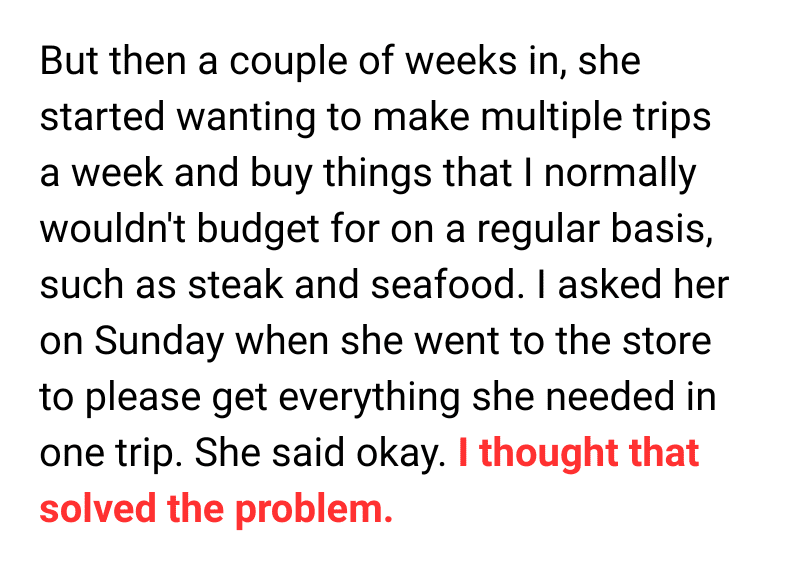The height and width of the screenshot is (570, 800).
Task: Click the word "started"
Action: (x=102, y=118)
